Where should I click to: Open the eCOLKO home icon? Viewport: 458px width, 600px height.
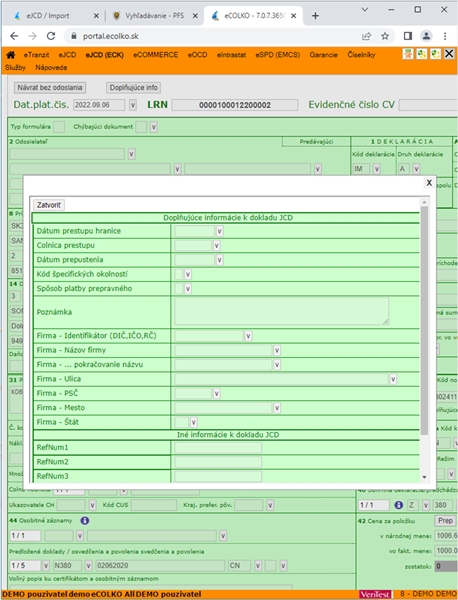[11, 55]
